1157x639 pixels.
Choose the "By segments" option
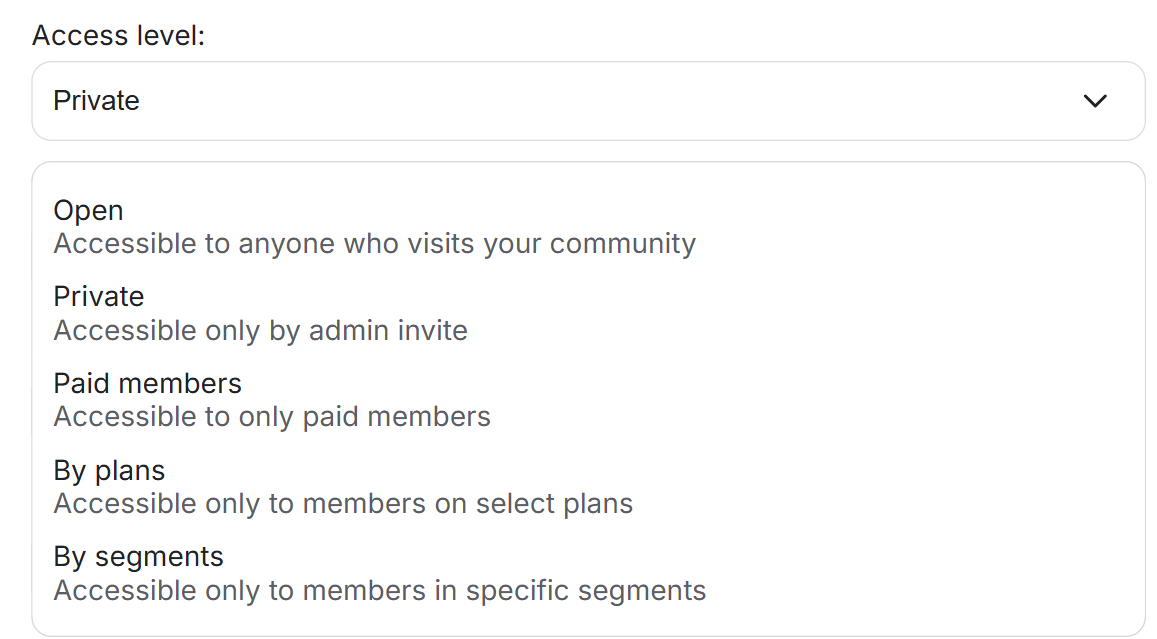point(139,557)
